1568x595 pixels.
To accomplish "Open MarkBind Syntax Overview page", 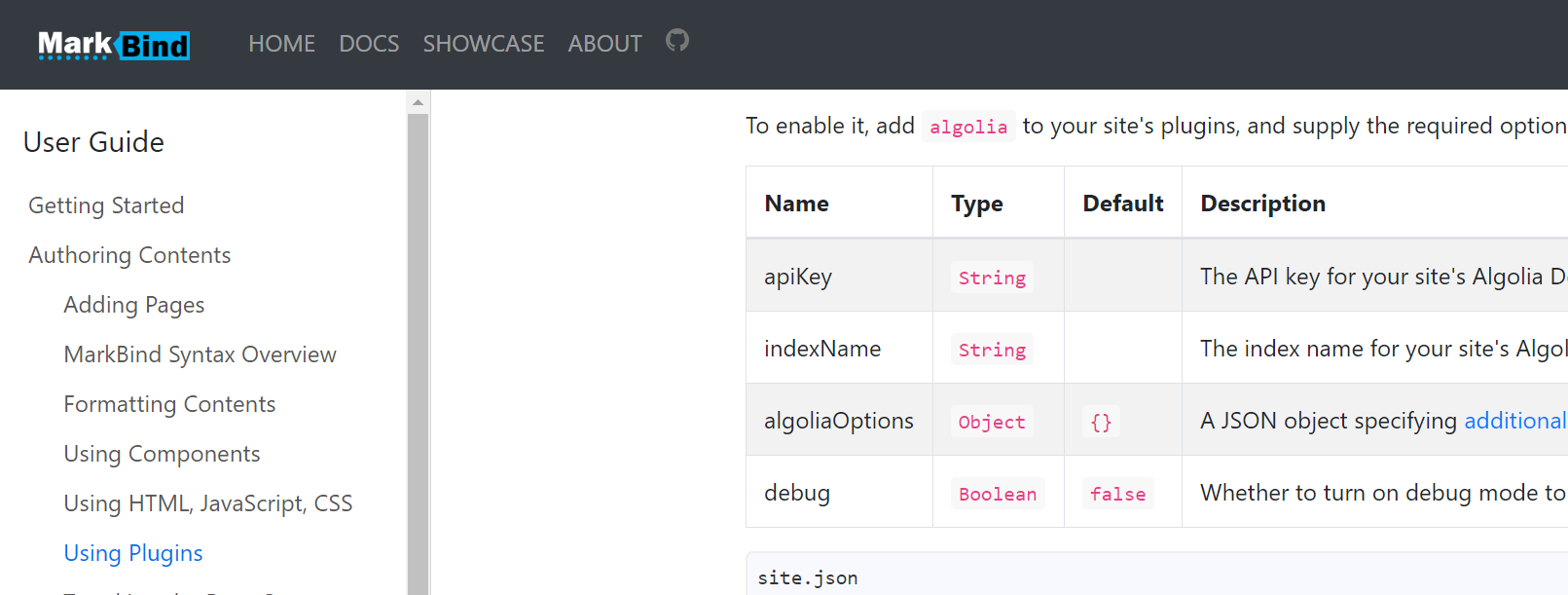I will point(200,354).
